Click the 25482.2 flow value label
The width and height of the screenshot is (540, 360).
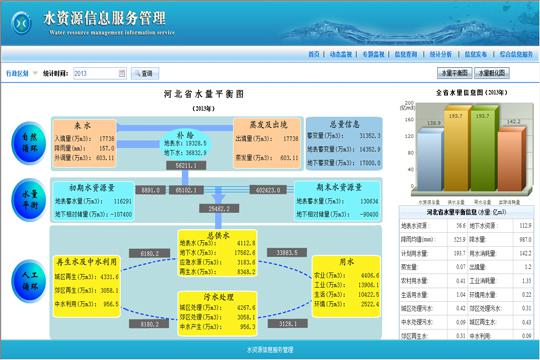point(219,208)
